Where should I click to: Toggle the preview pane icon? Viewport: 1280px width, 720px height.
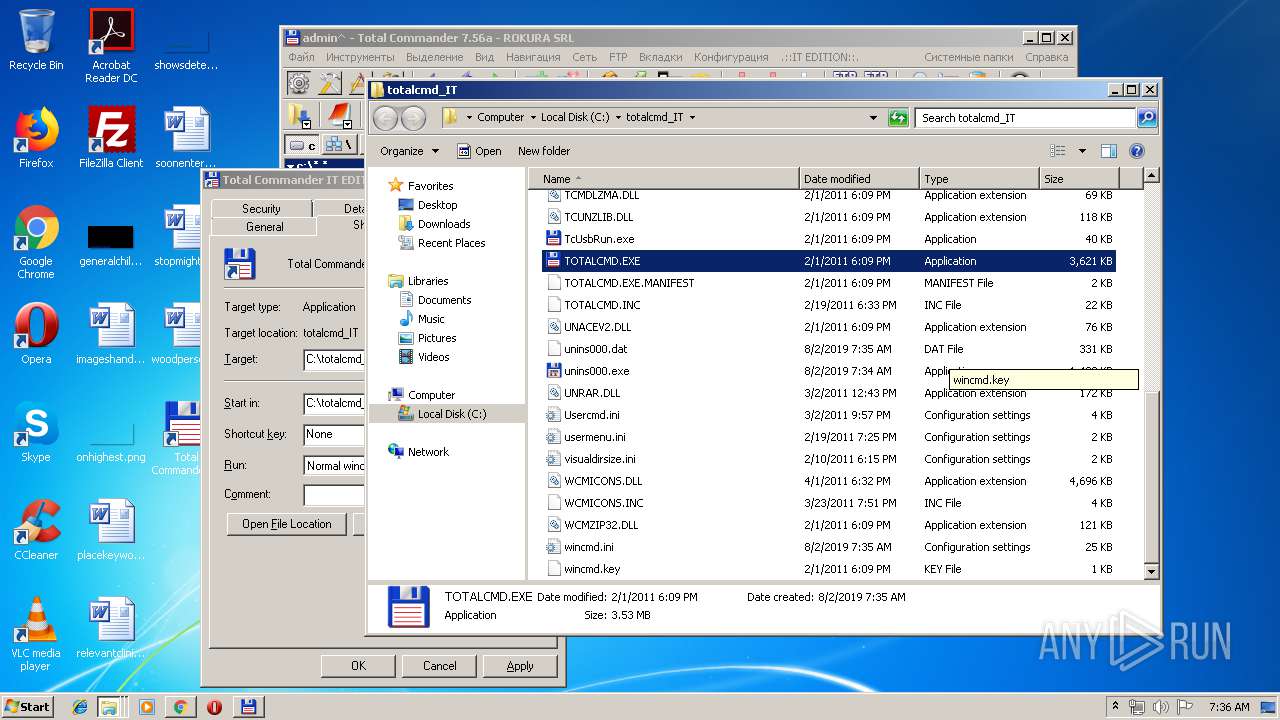1108,151
